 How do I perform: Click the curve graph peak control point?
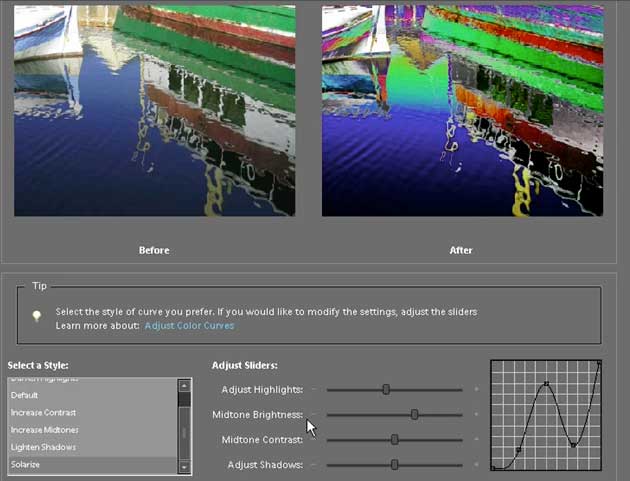546,384
